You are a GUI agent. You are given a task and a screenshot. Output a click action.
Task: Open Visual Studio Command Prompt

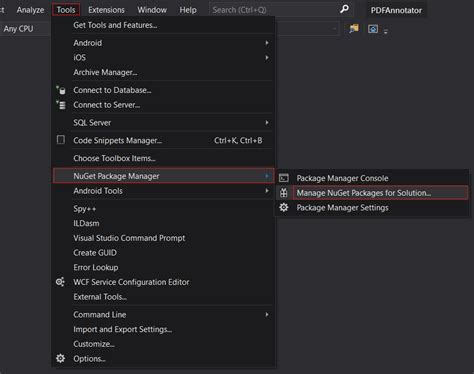pyautogui.click(x=163, y=238)
